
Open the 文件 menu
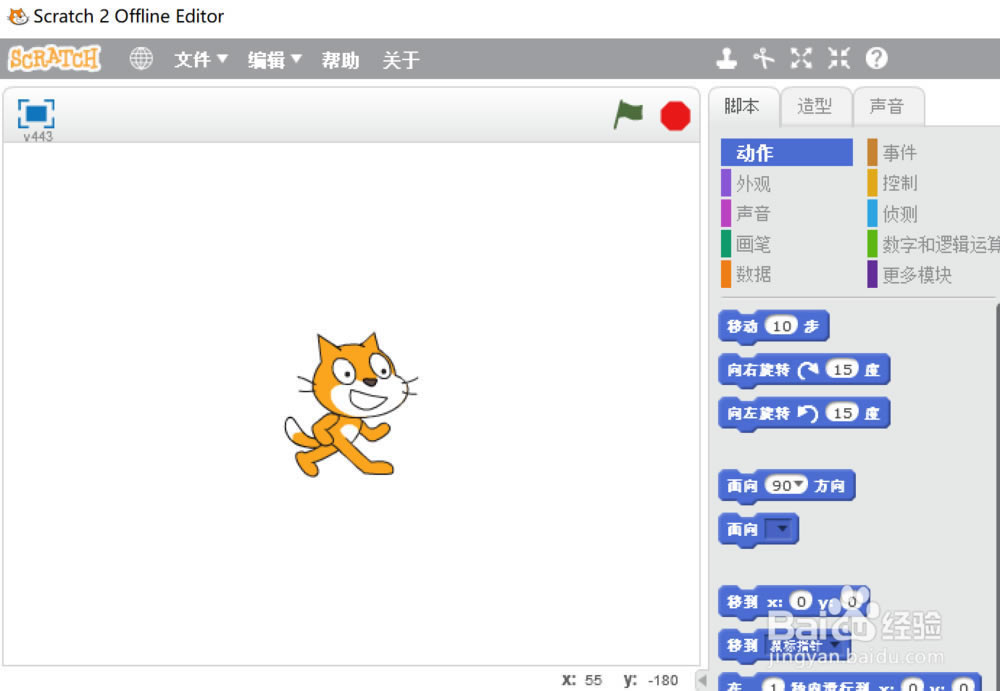[200, 60]
